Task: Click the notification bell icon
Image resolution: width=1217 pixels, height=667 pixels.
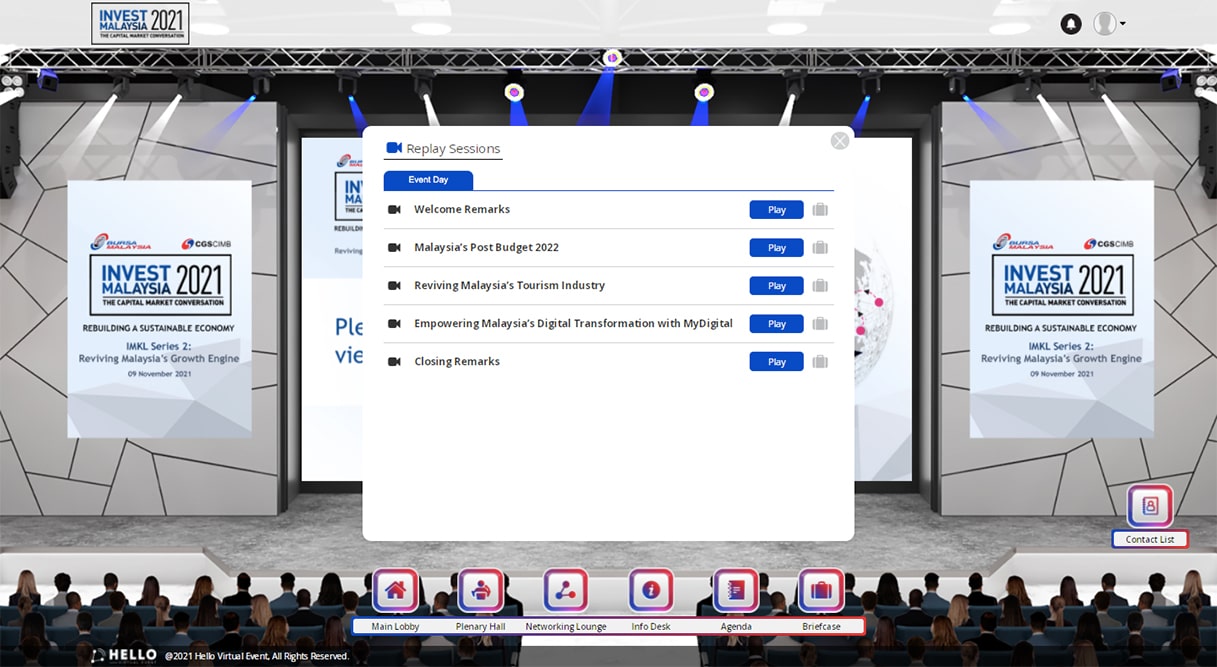Action: tap(1071, 24)
